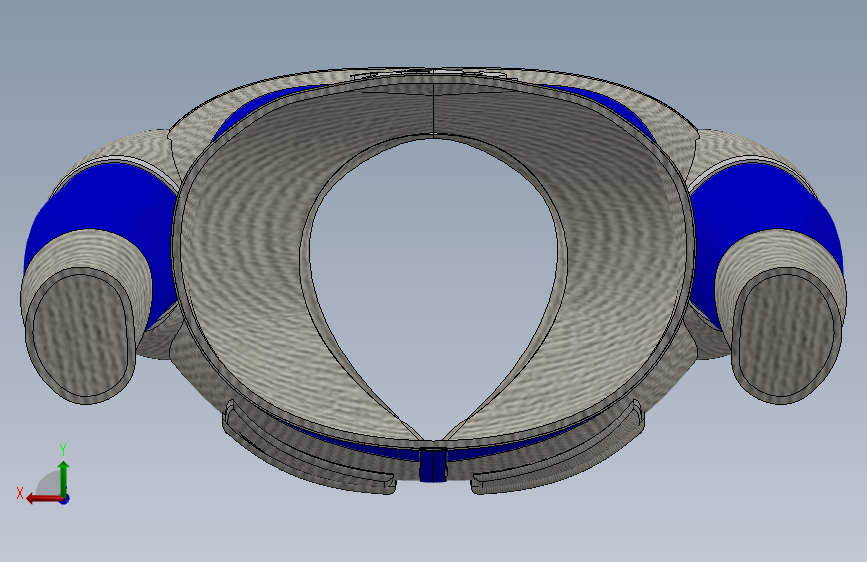Screen dimensions: 867x562
Task: Click the blue Z axis ball at the triad origin
Action: coord(65,499)
